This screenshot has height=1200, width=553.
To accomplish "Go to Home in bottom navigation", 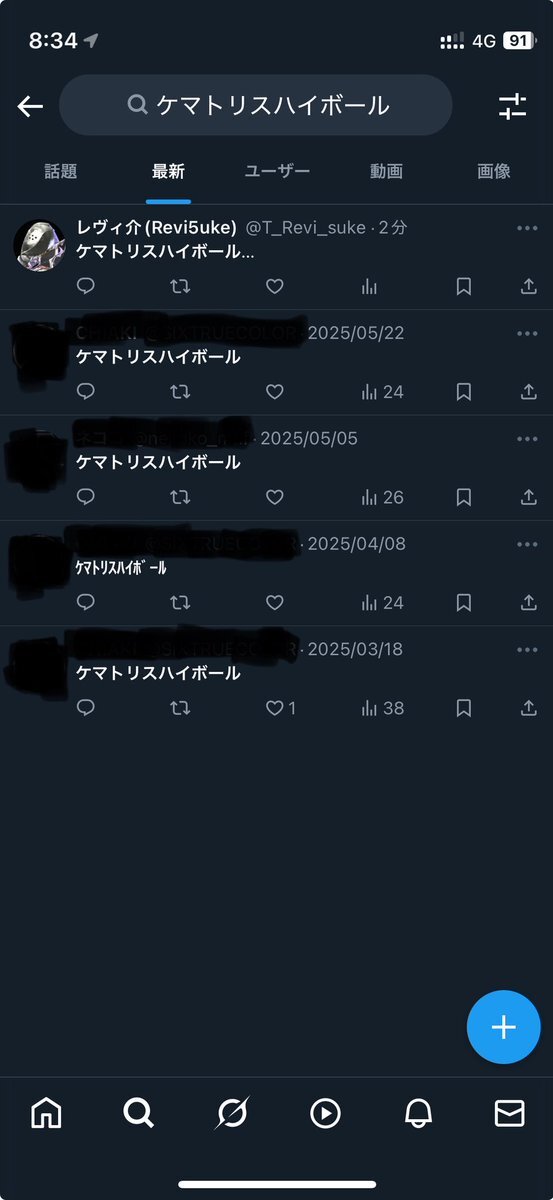I will pyautogui.click(x=46, y=1112).
